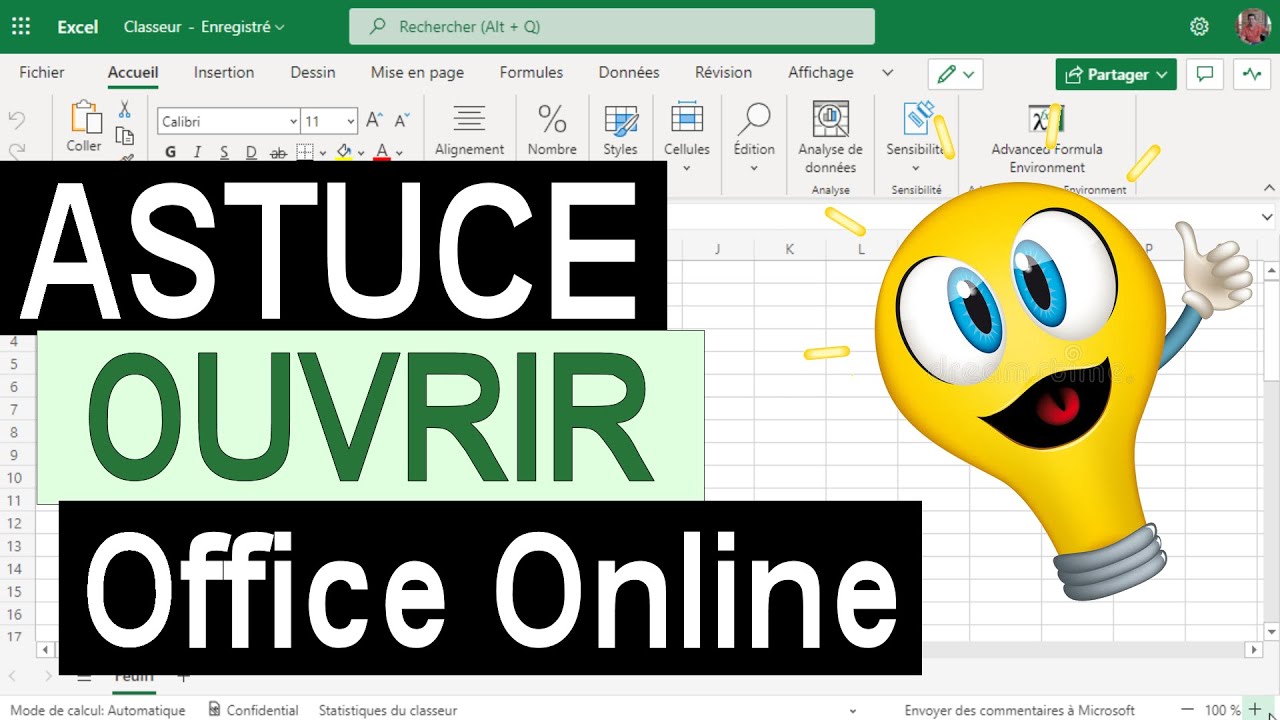Apply red font color

click(x=382, y=152)
